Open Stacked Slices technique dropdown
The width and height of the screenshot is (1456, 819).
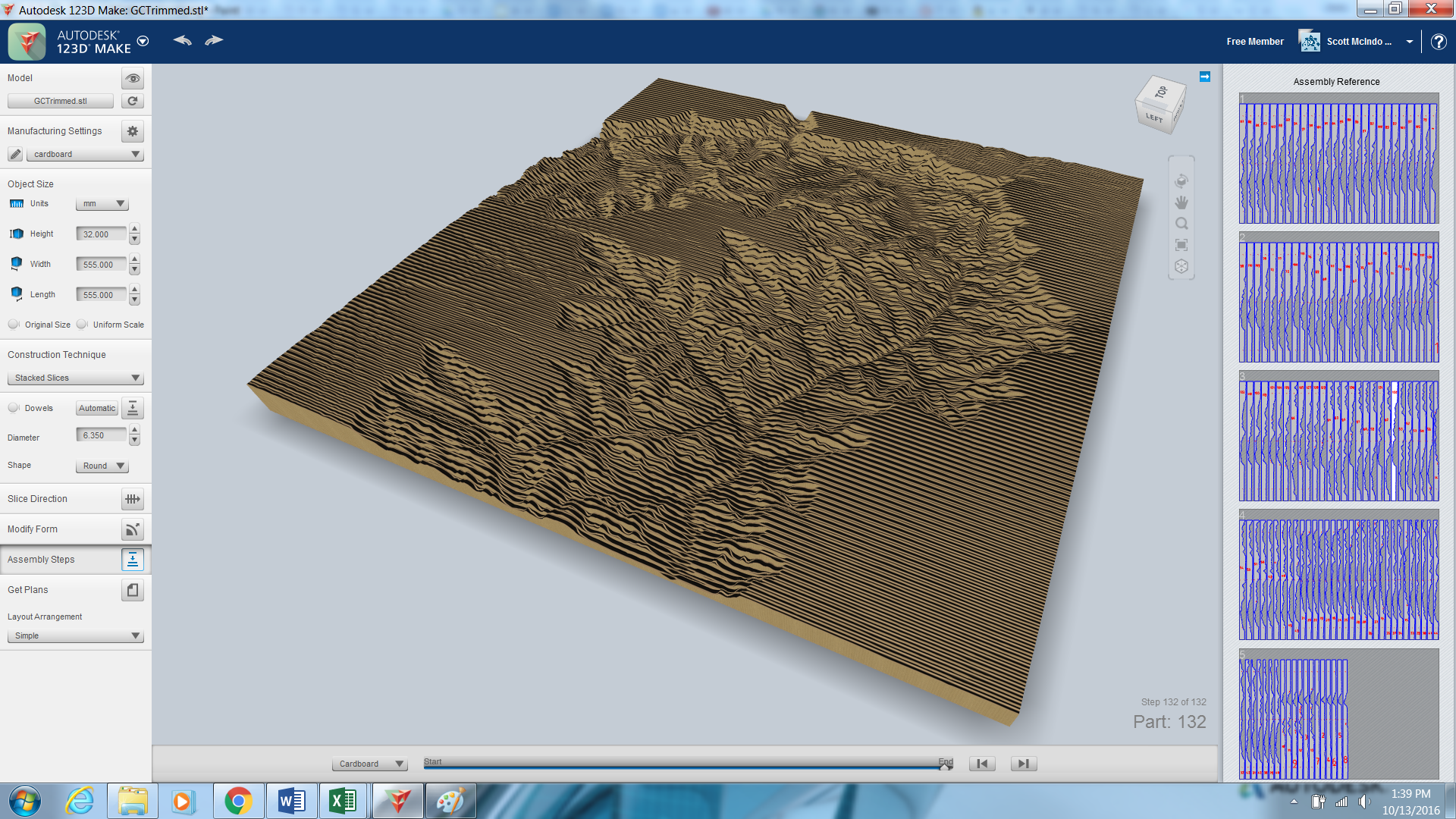tap(75, 378)
